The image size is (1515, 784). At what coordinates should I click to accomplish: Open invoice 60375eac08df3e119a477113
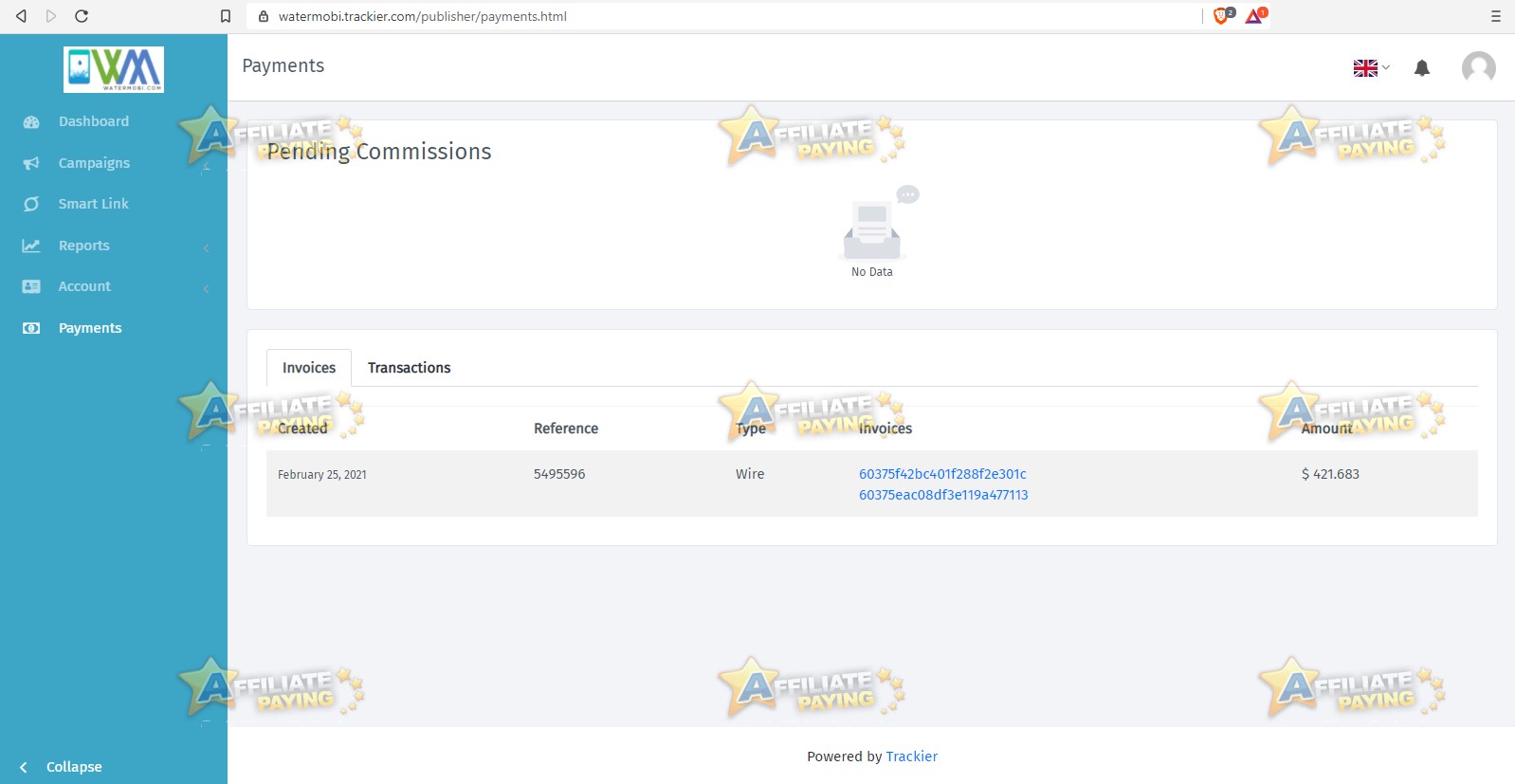(943, 495)
